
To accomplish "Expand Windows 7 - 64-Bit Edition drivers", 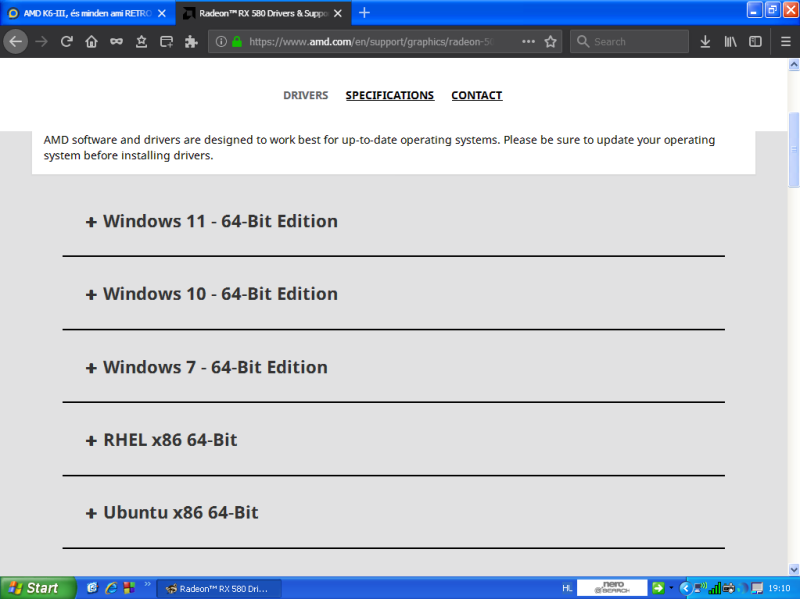I will point(207,367).
